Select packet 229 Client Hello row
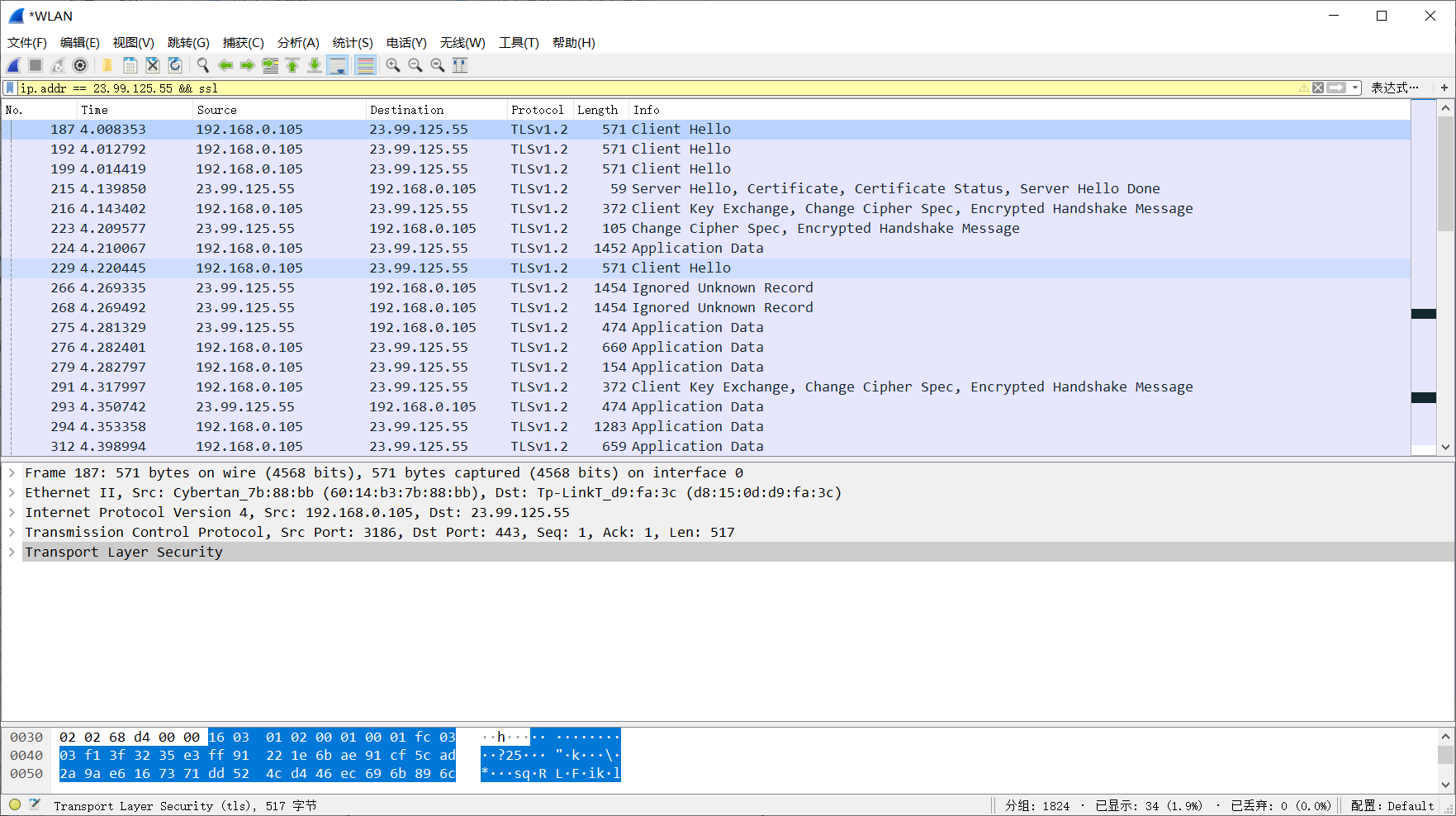1456x816 pixels. 706,268
